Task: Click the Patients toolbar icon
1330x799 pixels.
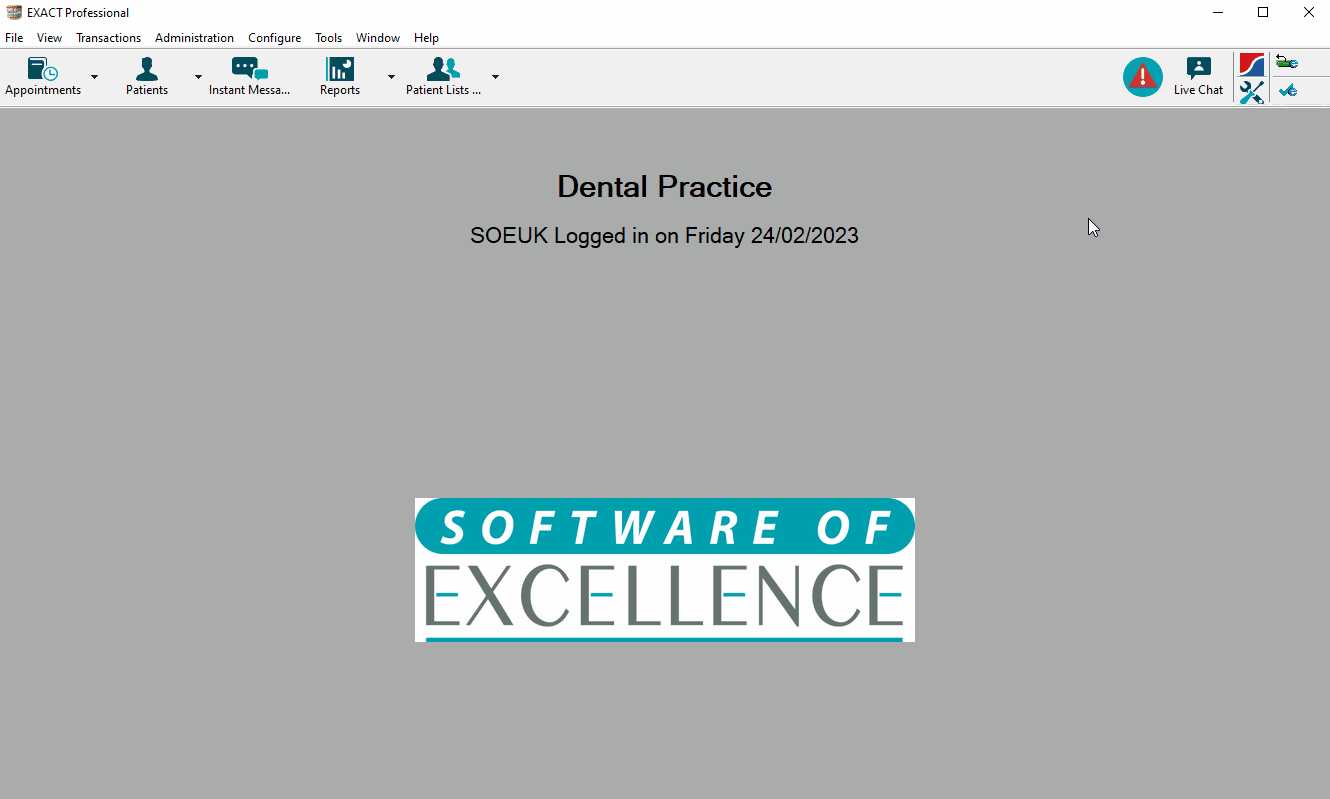Action: (x=147, y=70)
